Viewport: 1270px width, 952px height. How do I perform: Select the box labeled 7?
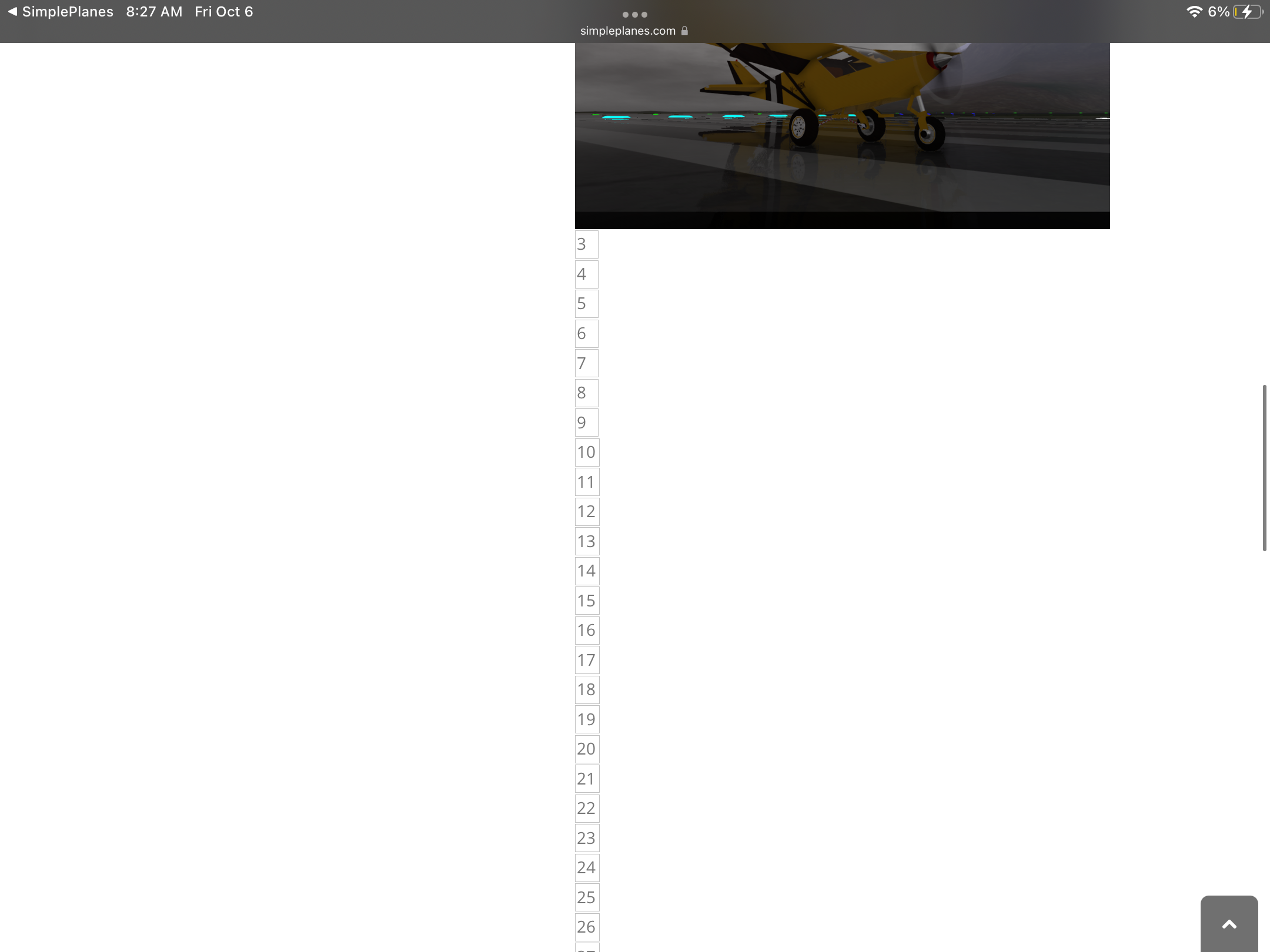click(586, 363)
